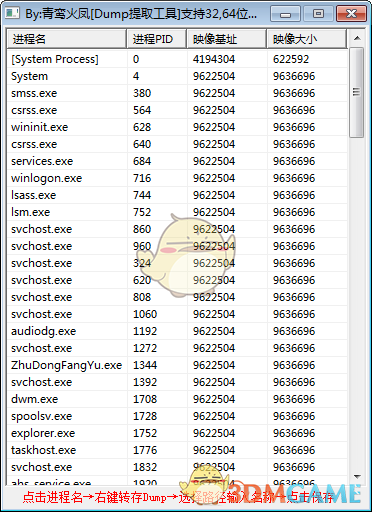This screenshot has height=512, width=372.
Task: Click PID value 716
Action: [x=142, y=178]
